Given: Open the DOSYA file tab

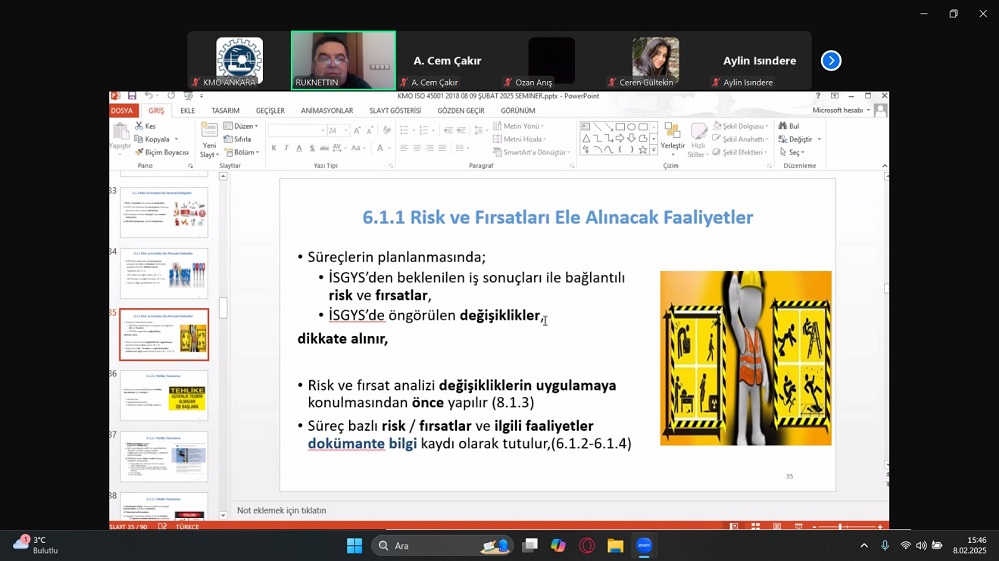Looking at the screenshot, I should tap(122, 110).
